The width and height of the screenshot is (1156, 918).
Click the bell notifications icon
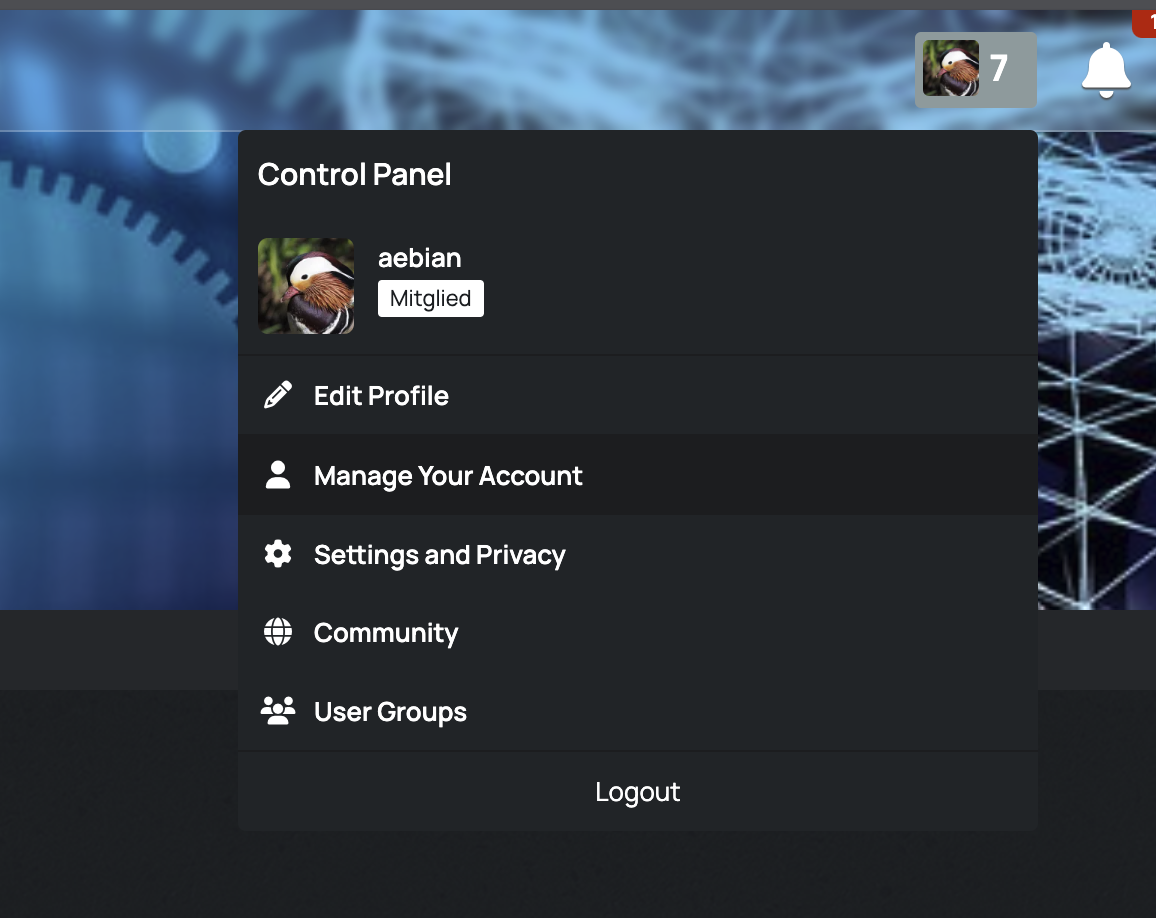pos(1105,70)
